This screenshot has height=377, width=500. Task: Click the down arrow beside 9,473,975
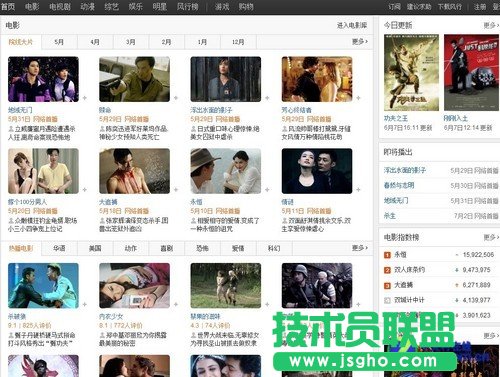457,270
